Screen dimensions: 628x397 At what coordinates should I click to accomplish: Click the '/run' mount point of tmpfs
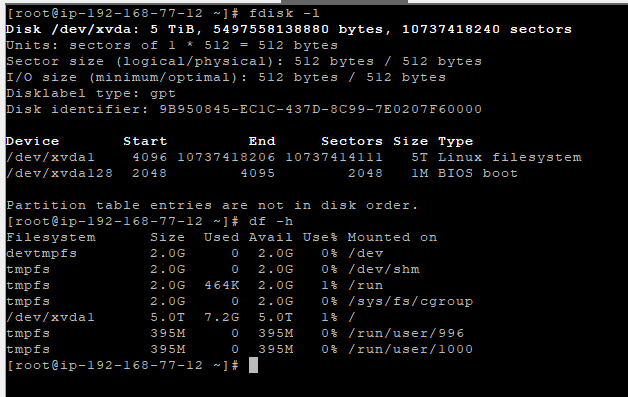coord(365,286)
